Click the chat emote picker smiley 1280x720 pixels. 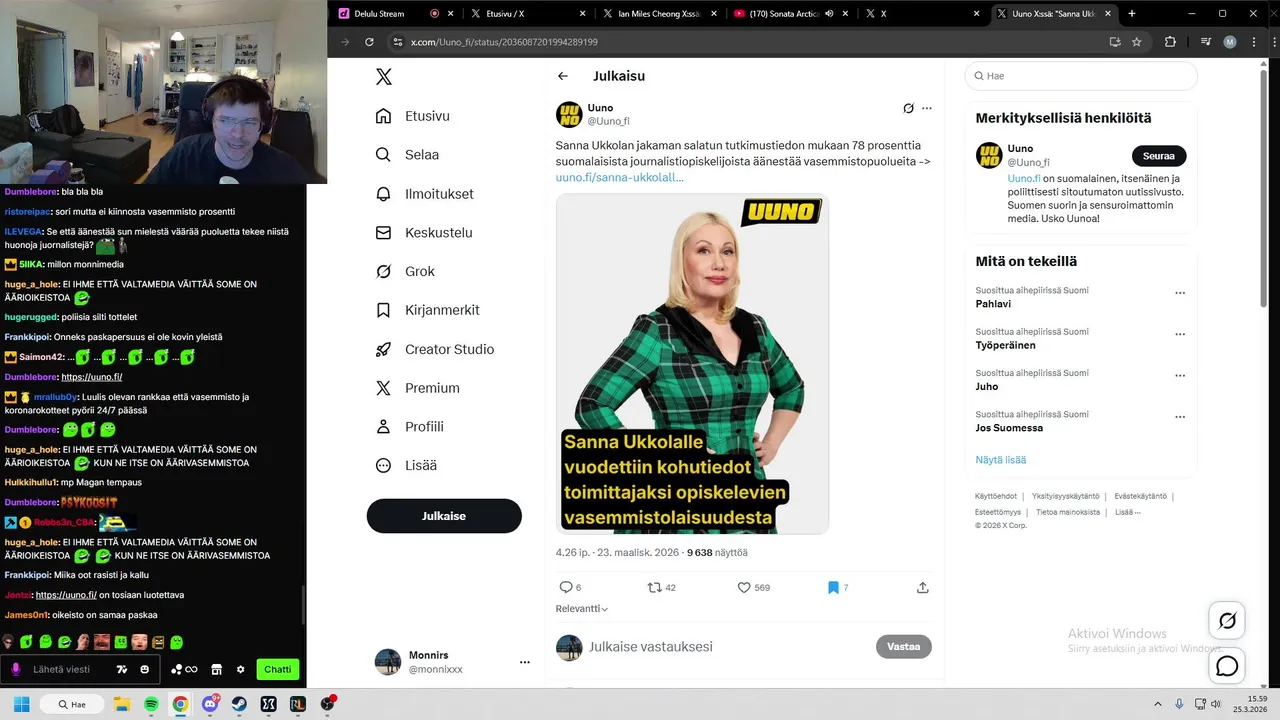click(145, 669)
